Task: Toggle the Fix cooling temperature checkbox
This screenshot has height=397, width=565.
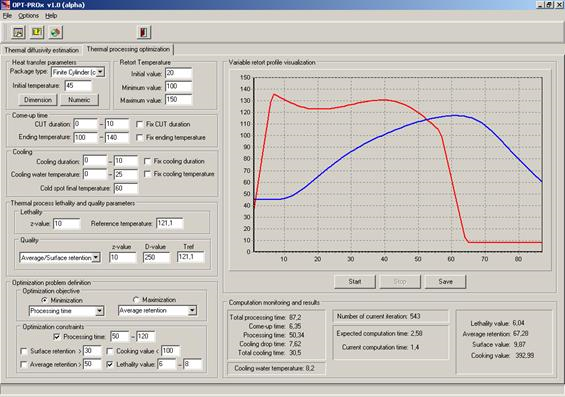Action: click(147, 174)
